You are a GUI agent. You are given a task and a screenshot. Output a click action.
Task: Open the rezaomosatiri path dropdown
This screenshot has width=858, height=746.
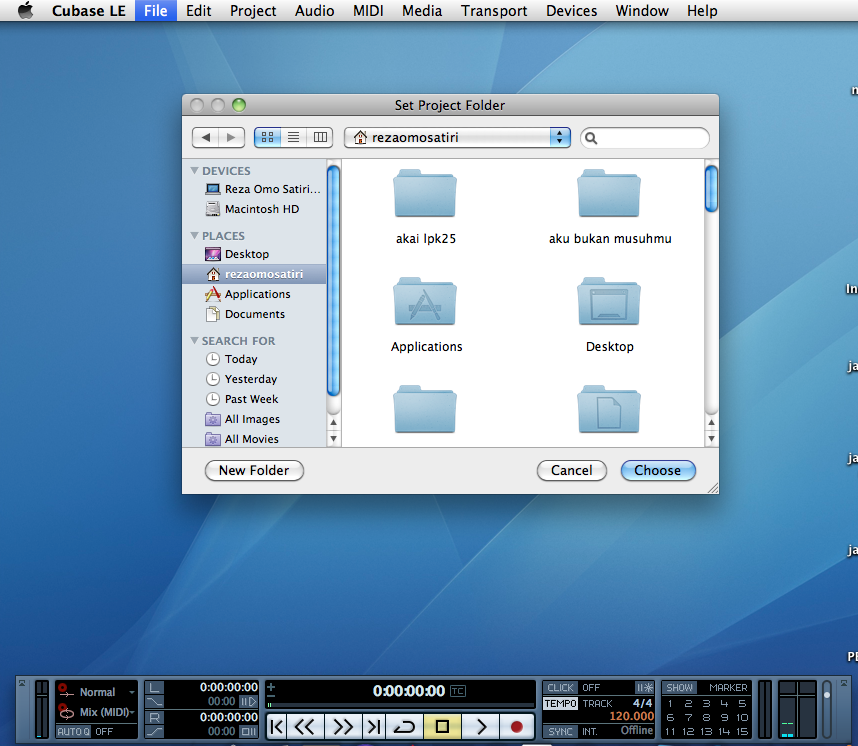coord(457,137)
